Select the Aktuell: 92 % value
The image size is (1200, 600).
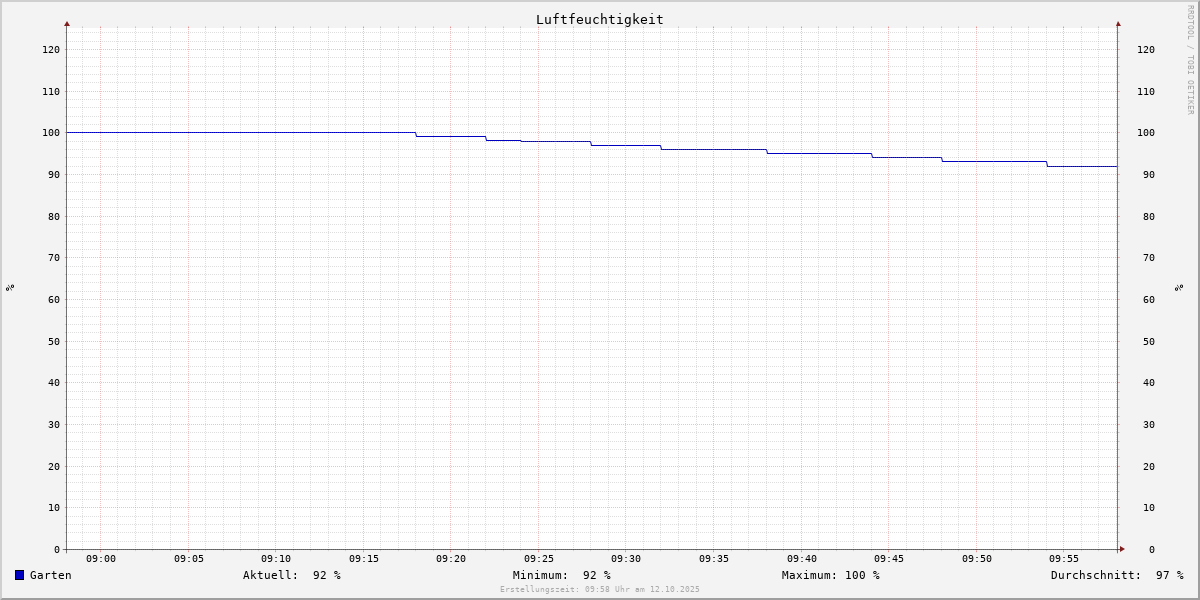click(x=292, y=575)
